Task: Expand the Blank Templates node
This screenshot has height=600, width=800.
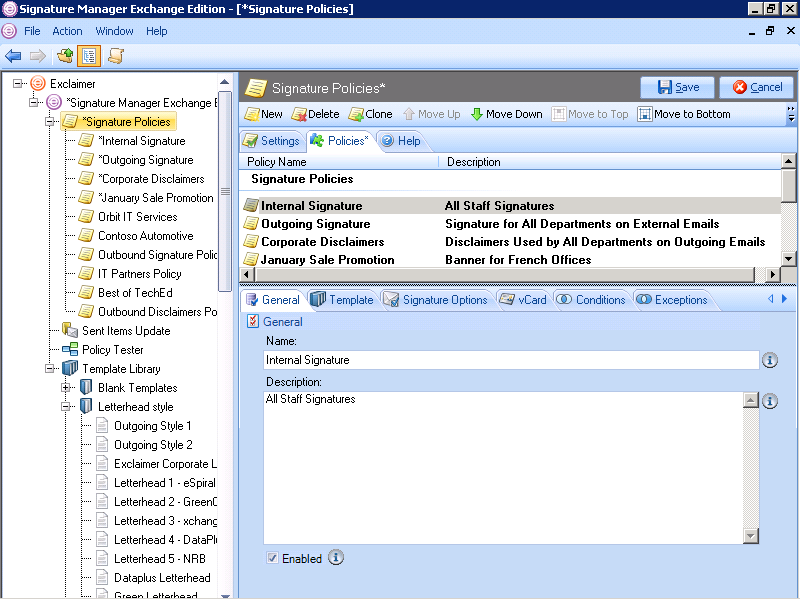Action: (65, 388)
